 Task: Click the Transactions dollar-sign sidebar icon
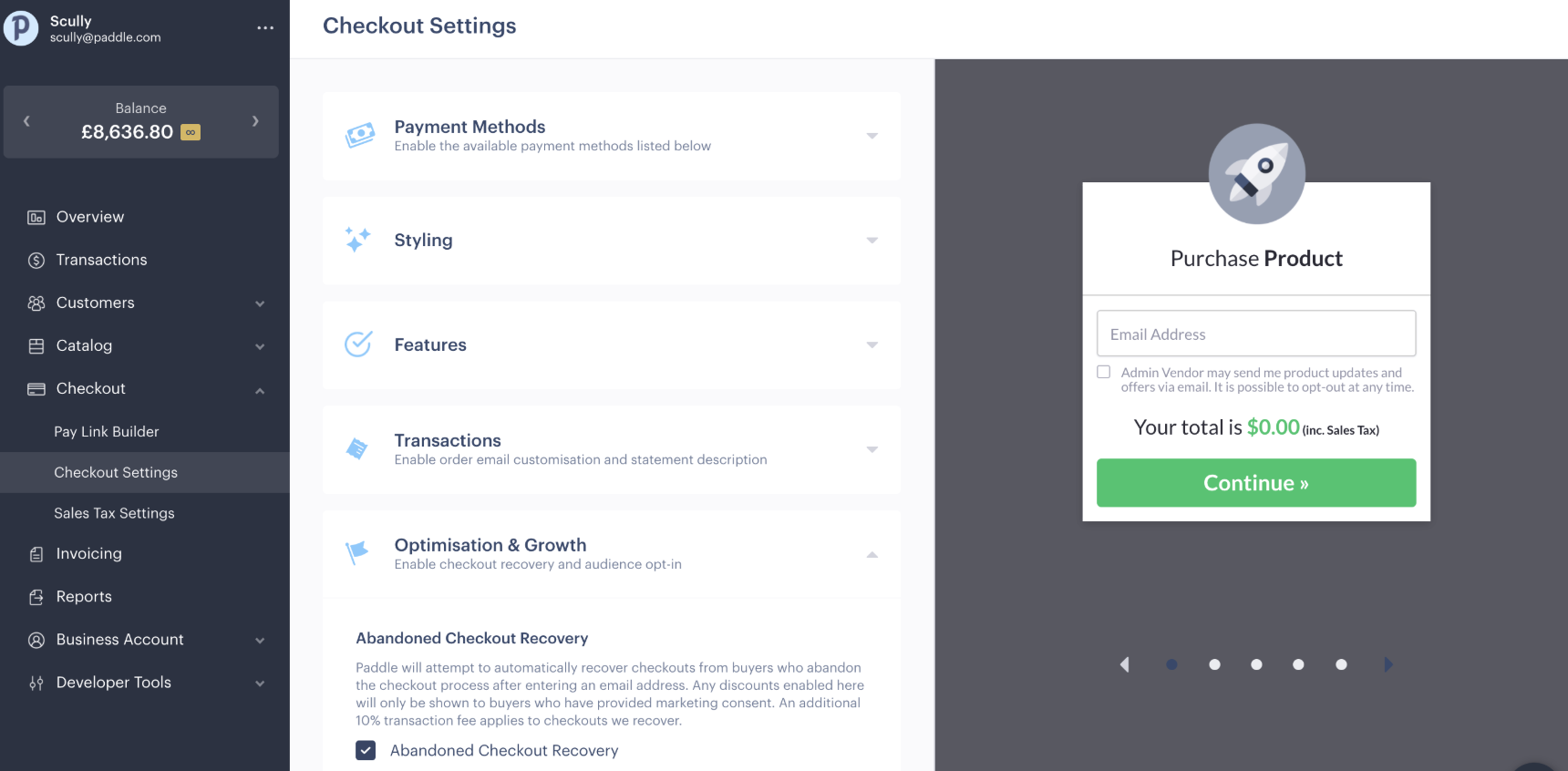pyautogui.click(x=36, y=260)
